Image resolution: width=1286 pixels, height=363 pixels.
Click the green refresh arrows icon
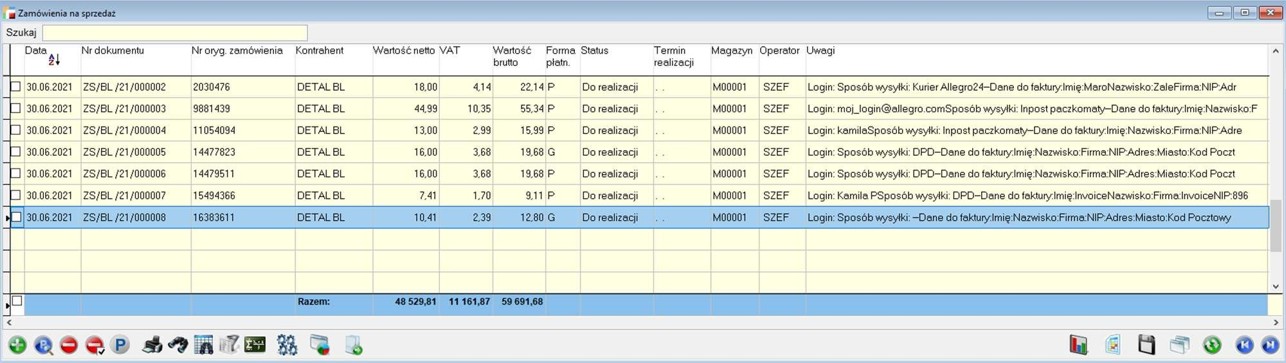pos(1212,345)
